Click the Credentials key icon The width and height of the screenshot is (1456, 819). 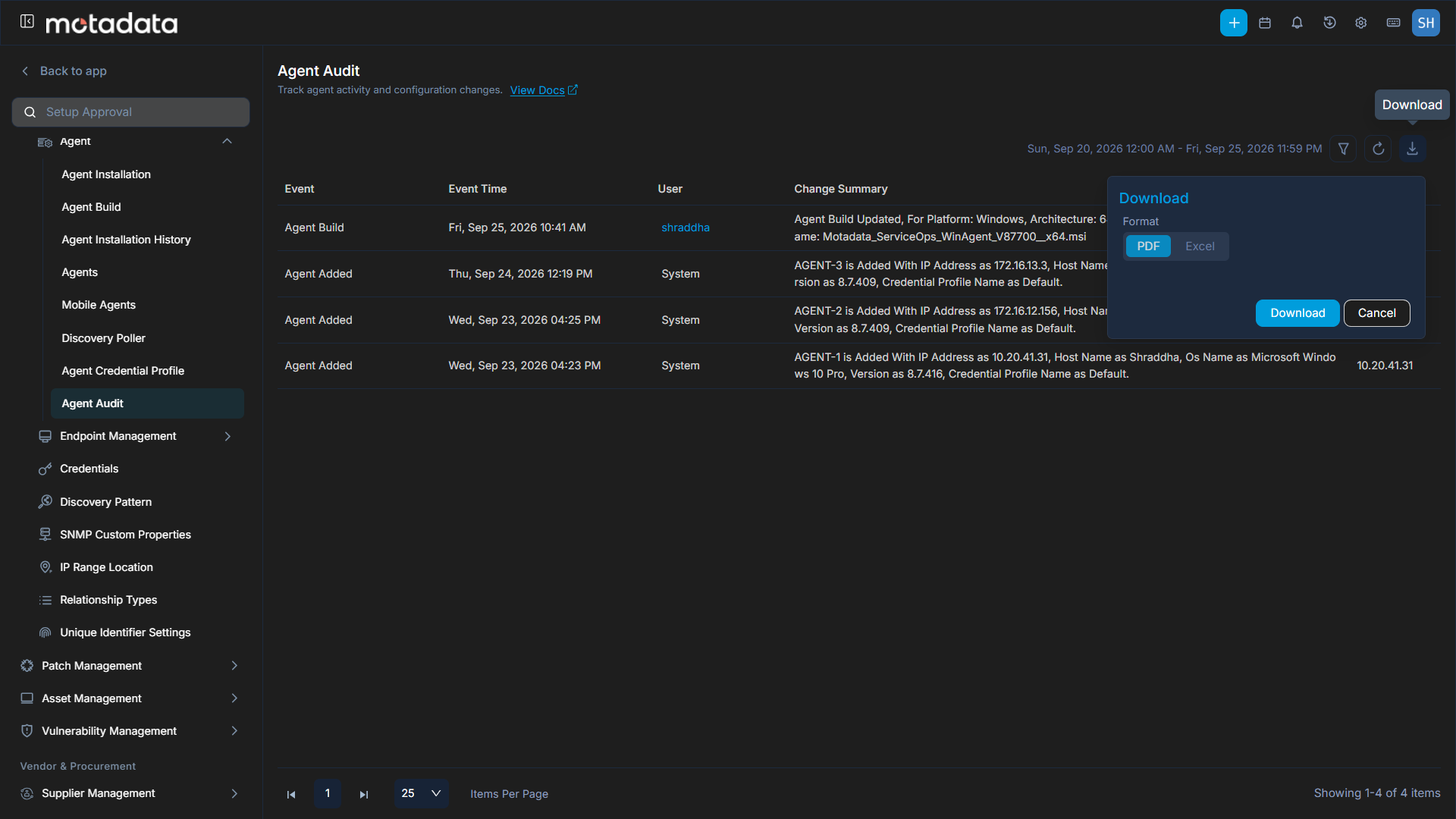pos(45,469)
